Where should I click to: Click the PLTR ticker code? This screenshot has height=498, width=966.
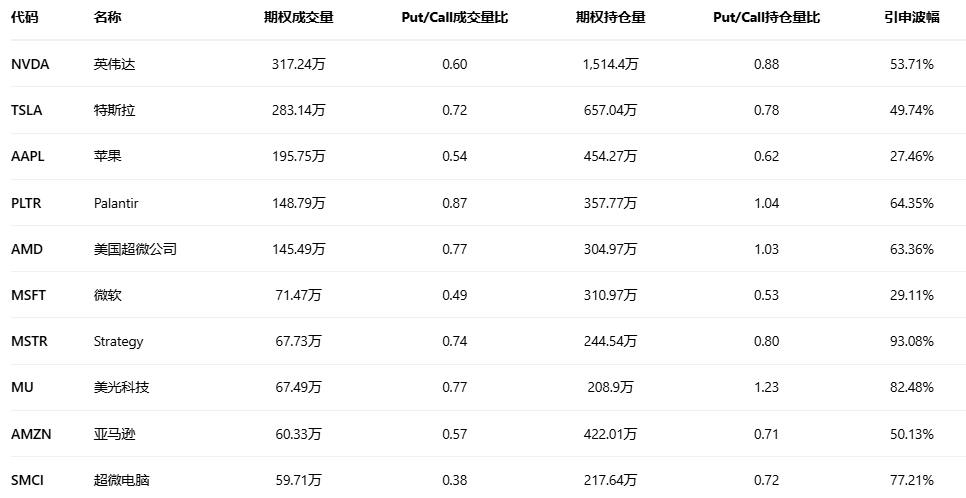click(27, 203)
